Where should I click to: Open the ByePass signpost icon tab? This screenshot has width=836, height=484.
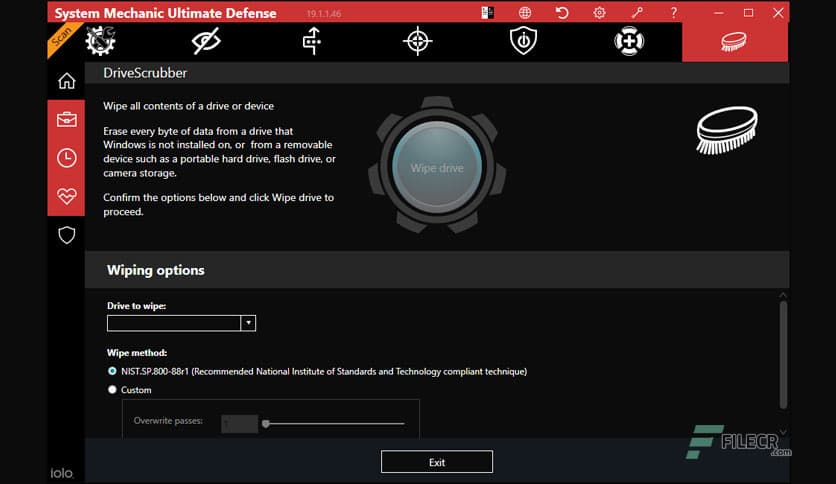point(312,41)
